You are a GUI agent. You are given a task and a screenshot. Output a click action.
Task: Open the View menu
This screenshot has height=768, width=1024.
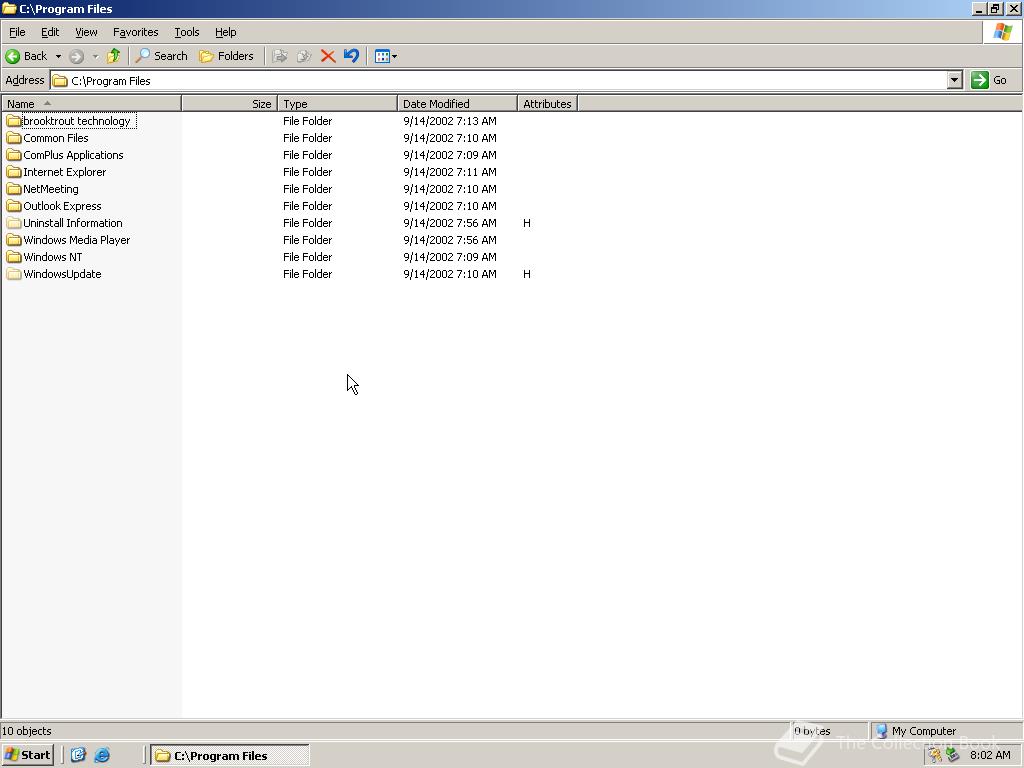coord(86,32)
